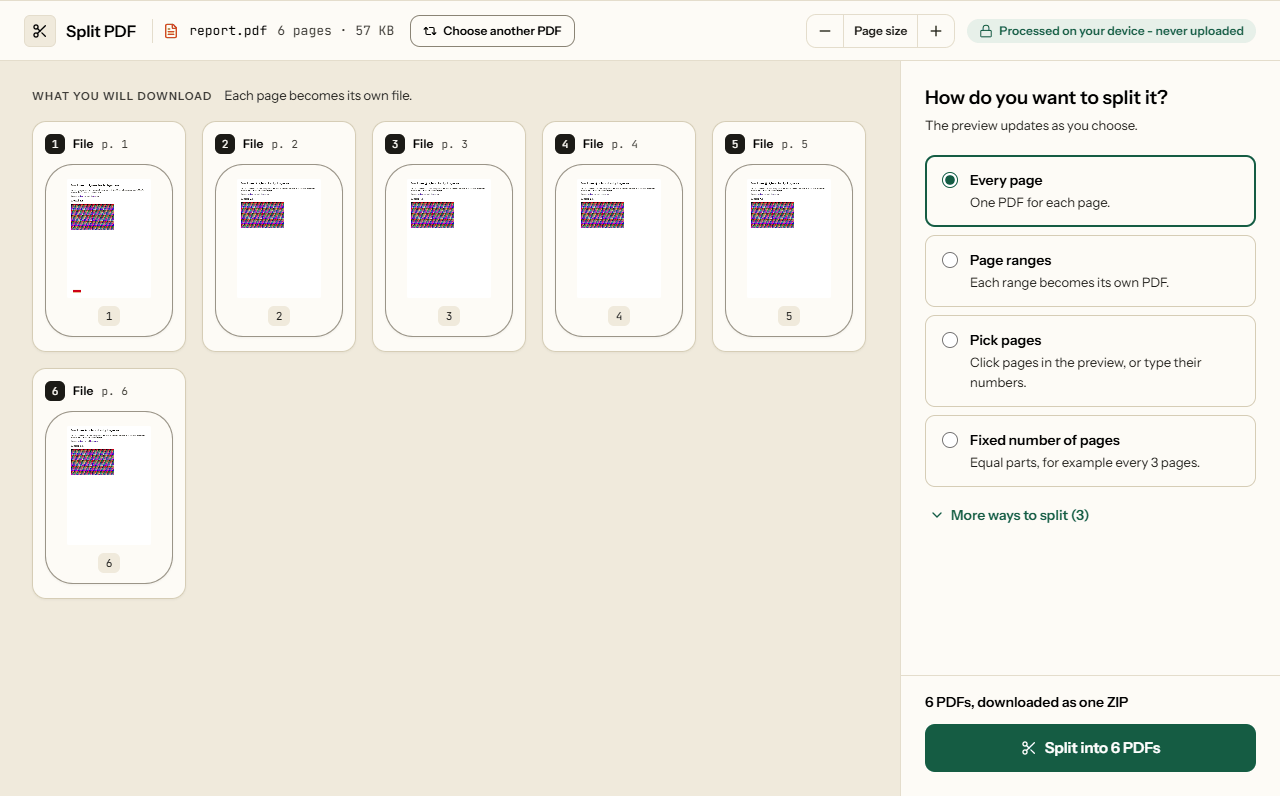The image size is (1280, 796).
Task: Click the file 1 number badge
Action: click(55, 144)
